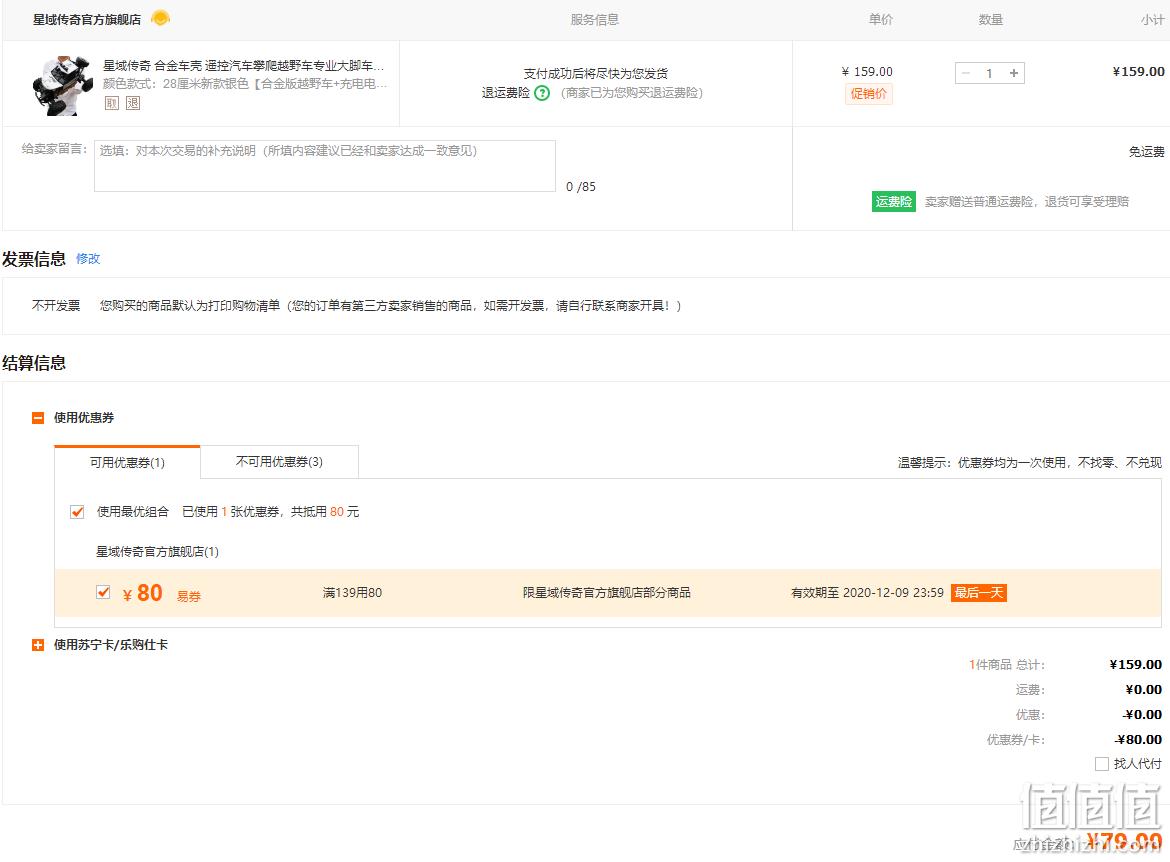The image size is (1170, 862).
Task: Collapse the 使用优惠券 section
Action: (38, 418)
